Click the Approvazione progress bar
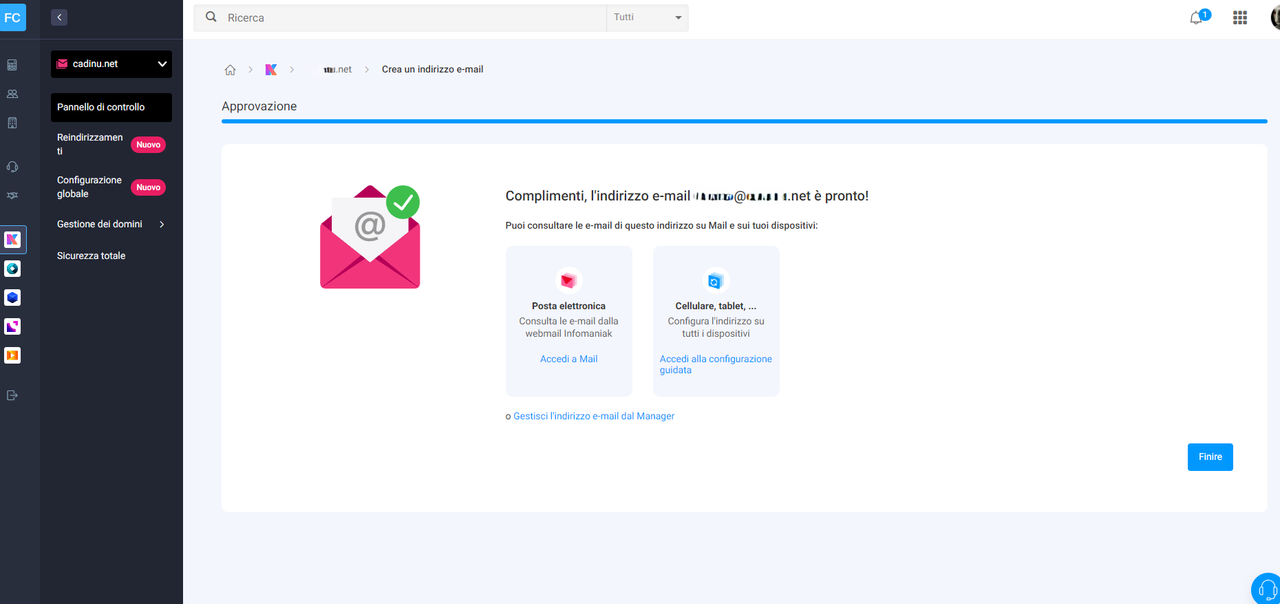Image resolution: width=1280 pixels, height=604 pixels. coord(744,121)
